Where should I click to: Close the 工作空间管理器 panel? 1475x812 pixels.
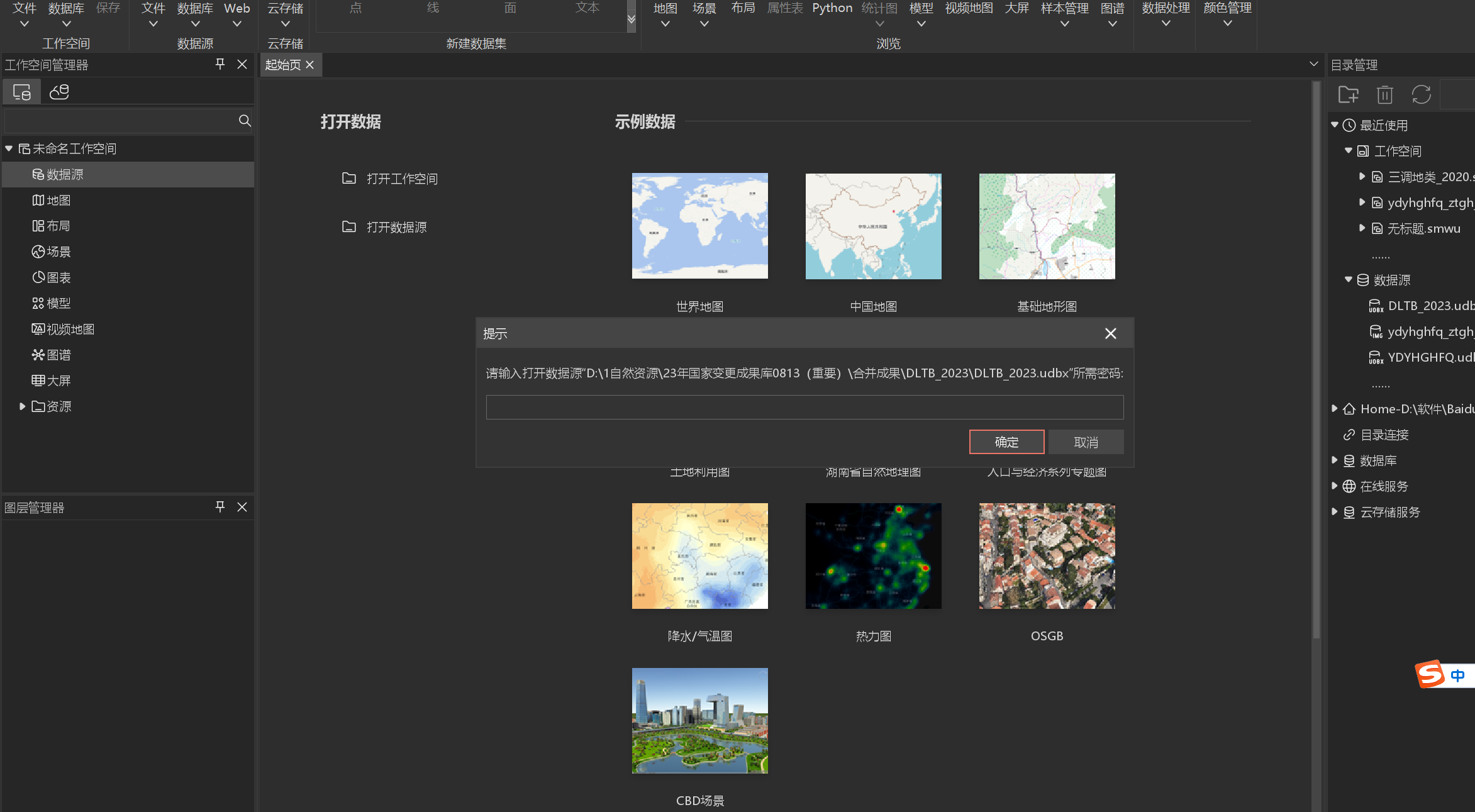tap(242, 64)
